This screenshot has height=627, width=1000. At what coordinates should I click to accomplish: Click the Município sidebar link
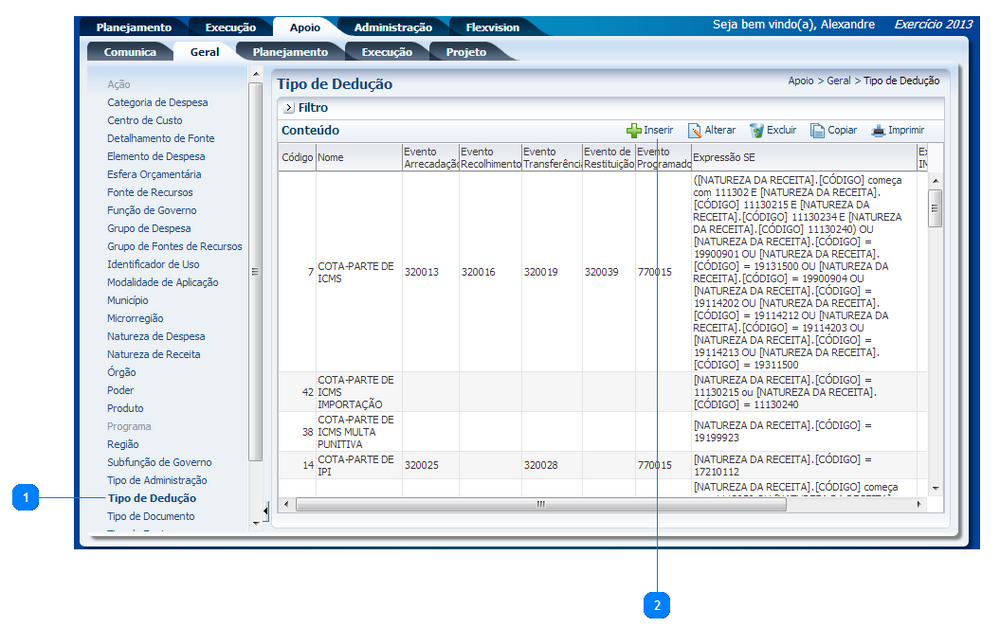click(x=127, y=300)
